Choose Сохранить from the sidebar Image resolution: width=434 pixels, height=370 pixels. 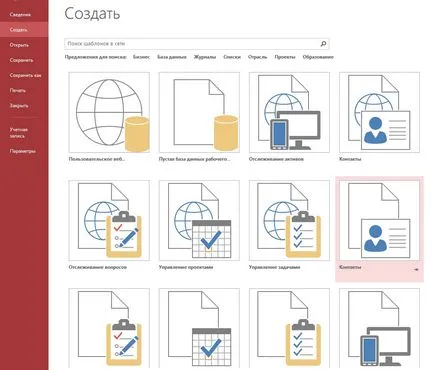tap(21, 60)
